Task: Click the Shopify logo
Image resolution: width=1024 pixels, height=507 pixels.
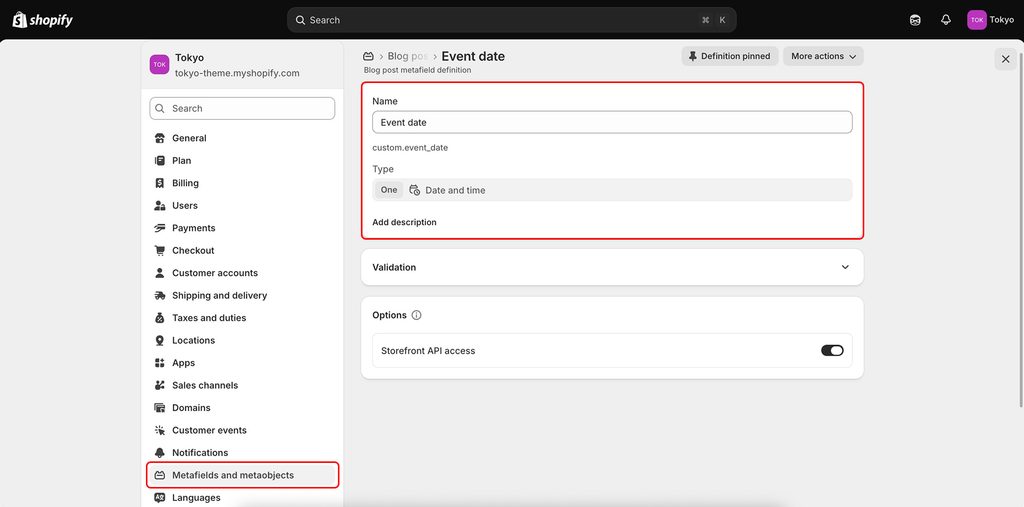Action: [42, 20]
